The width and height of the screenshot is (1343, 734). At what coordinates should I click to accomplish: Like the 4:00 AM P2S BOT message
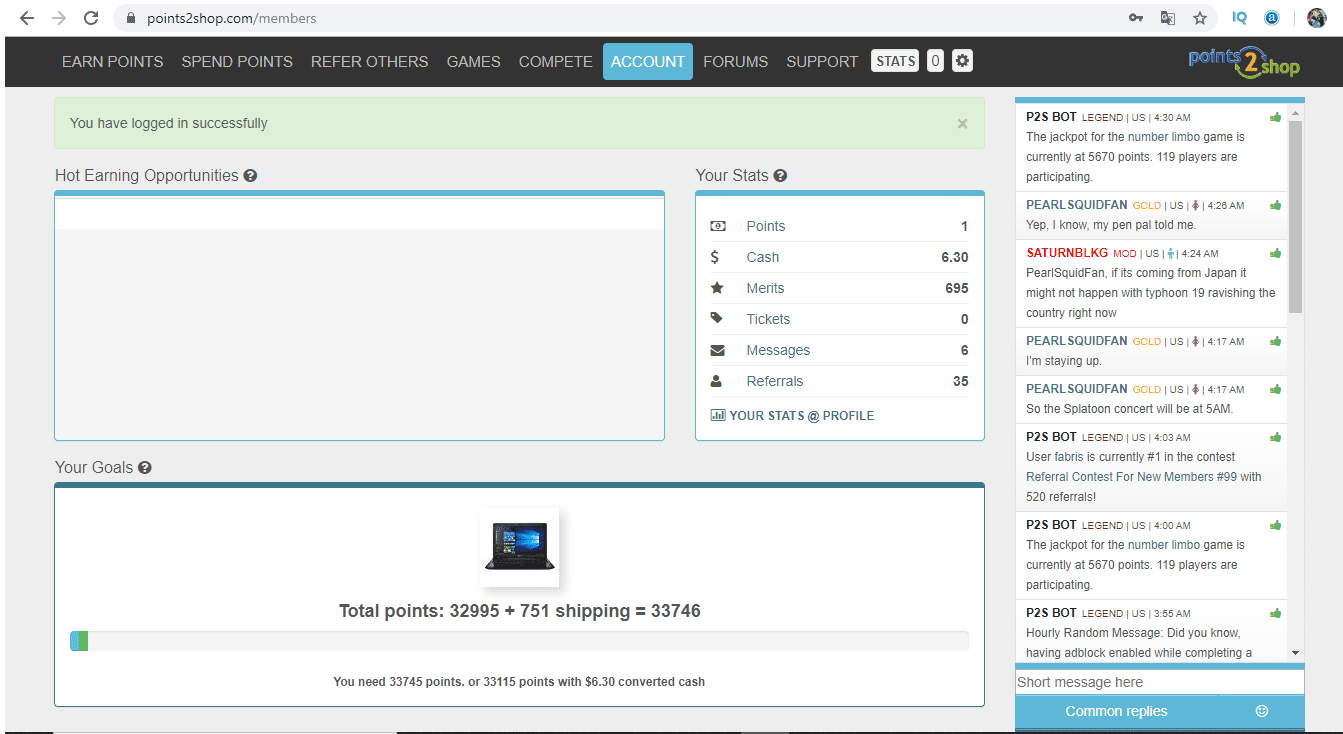tap(1276, 525)
